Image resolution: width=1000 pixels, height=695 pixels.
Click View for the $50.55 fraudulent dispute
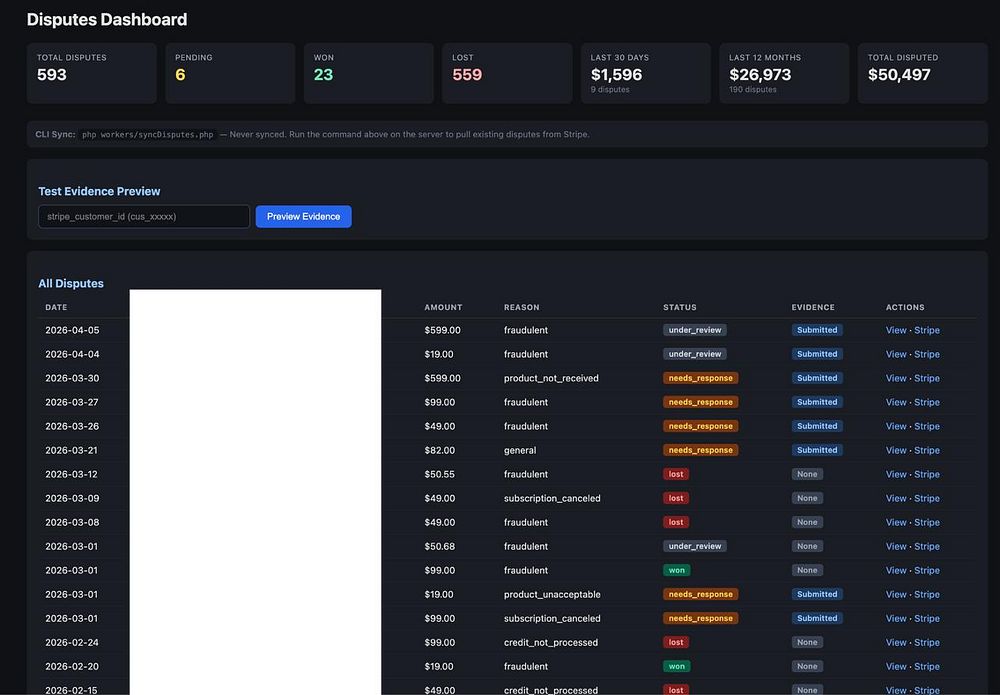(895, 474)
